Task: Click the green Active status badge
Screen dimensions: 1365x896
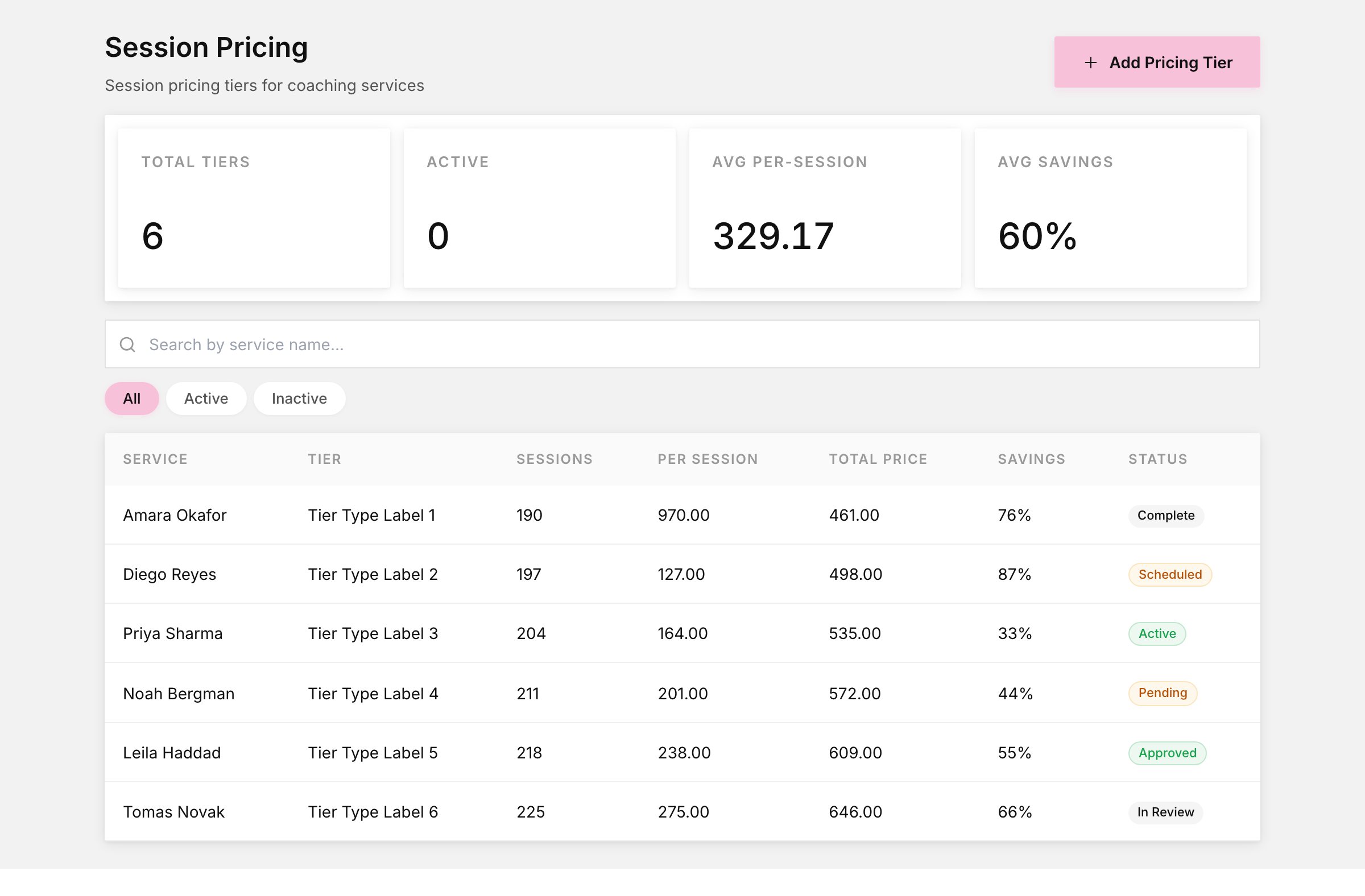Action: pos(1156,633)
